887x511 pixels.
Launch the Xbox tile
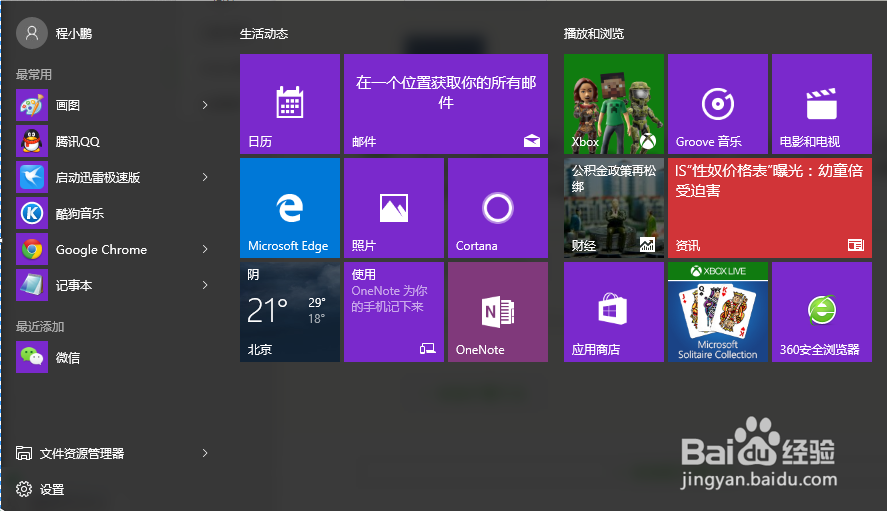click(x=614, y=104)
